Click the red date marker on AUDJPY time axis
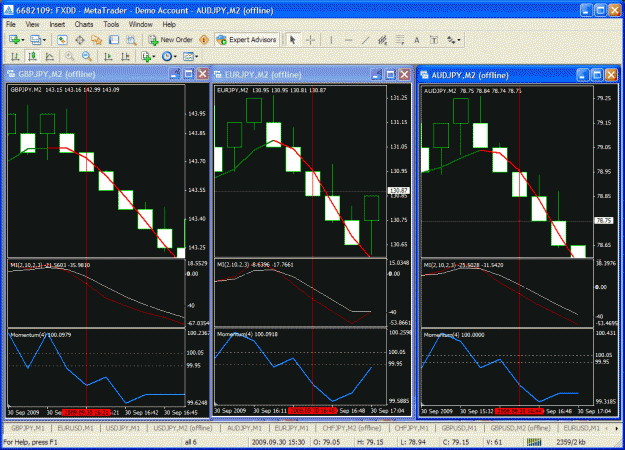This screenshot has height=450, width=625. pos(519,411)
